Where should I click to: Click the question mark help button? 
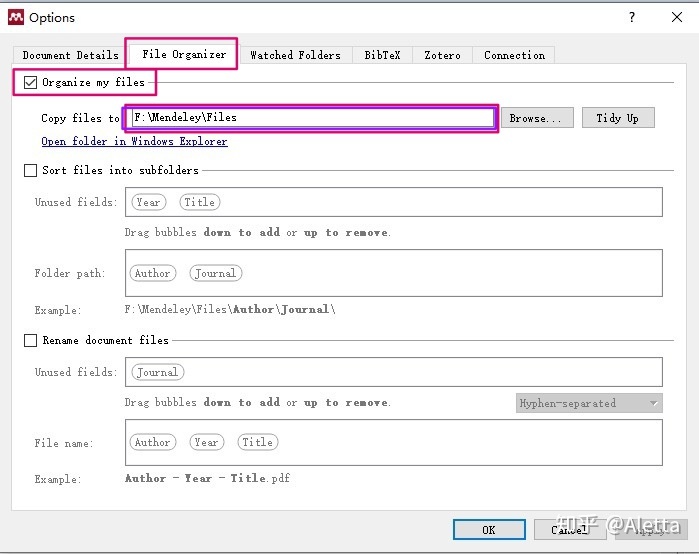[632, 17]
